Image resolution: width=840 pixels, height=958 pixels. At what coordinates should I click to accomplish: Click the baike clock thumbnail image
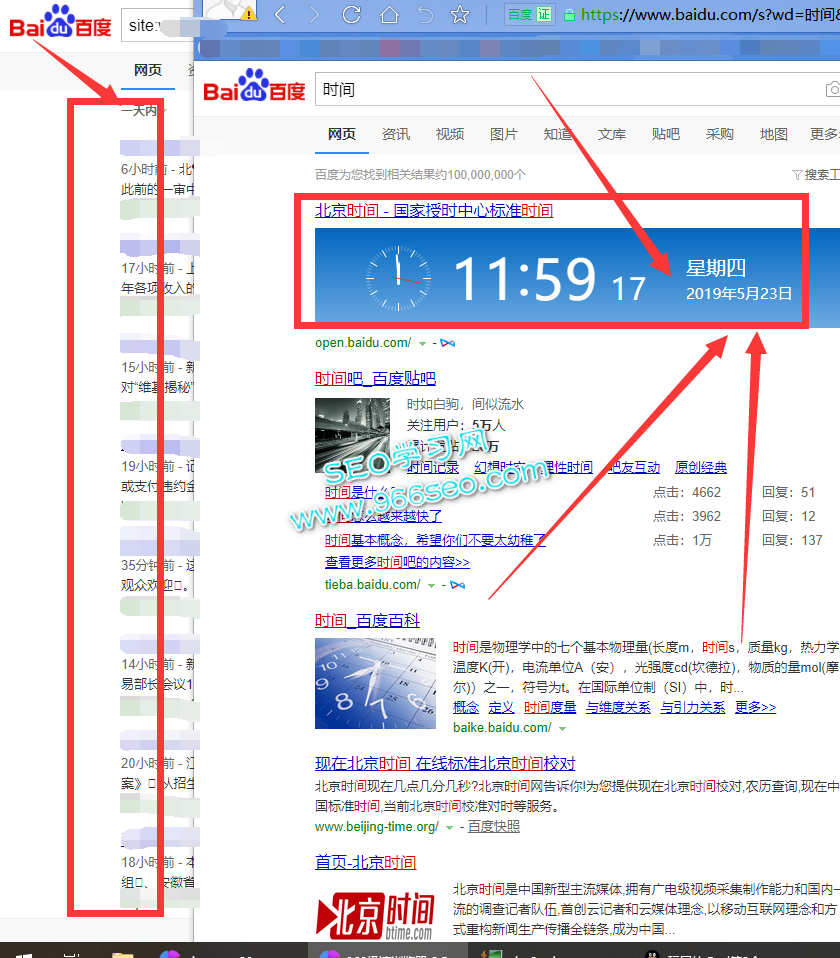(375, 684)
